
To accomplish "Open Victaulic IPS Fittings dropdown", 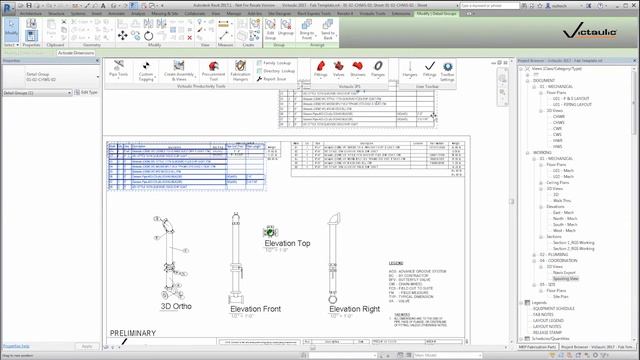I will [x=320, y=69].
